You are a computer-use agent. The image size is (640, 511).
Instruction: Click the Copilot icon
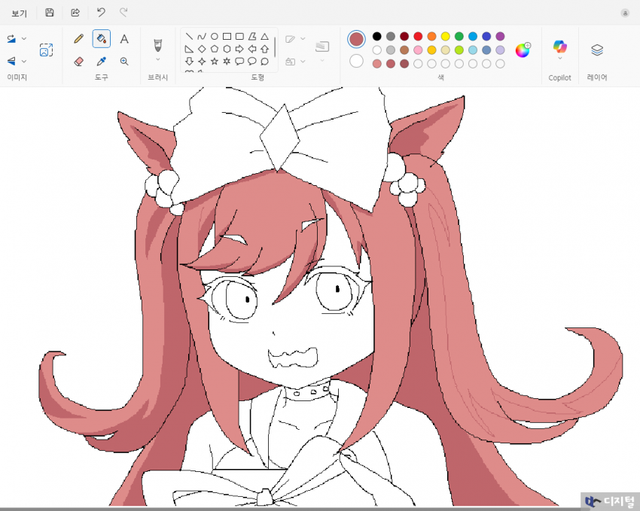pos(560,46)
